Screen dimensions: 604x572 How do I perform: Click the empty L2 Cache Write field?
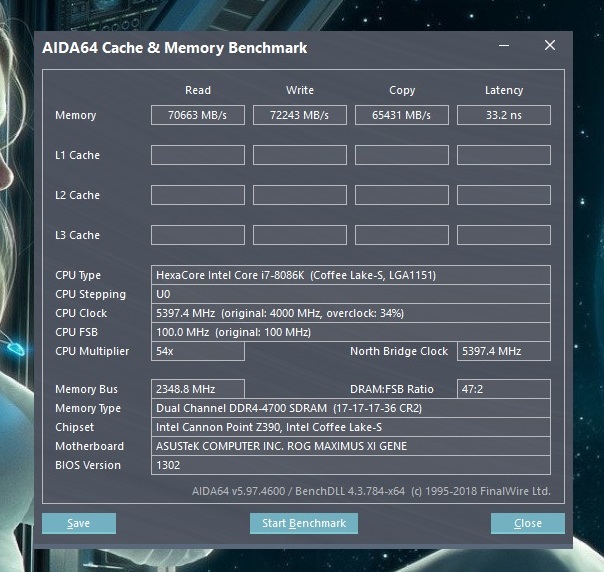300,195
